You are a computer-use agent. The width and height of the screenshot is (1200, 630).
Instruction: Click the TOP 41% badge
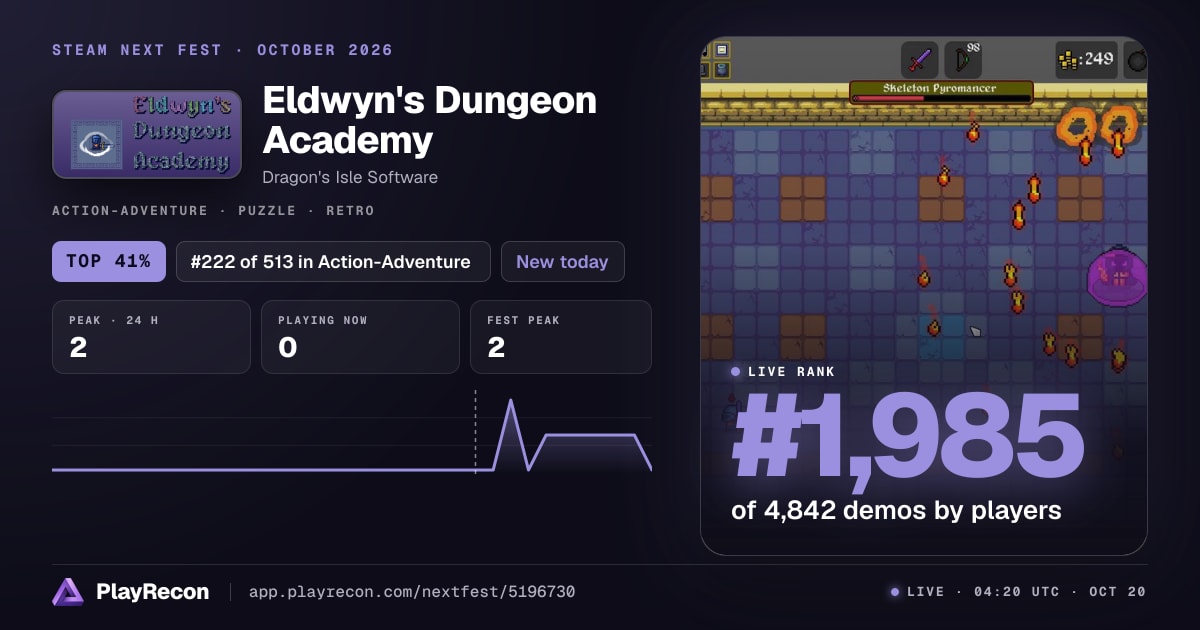pos(109,262)
